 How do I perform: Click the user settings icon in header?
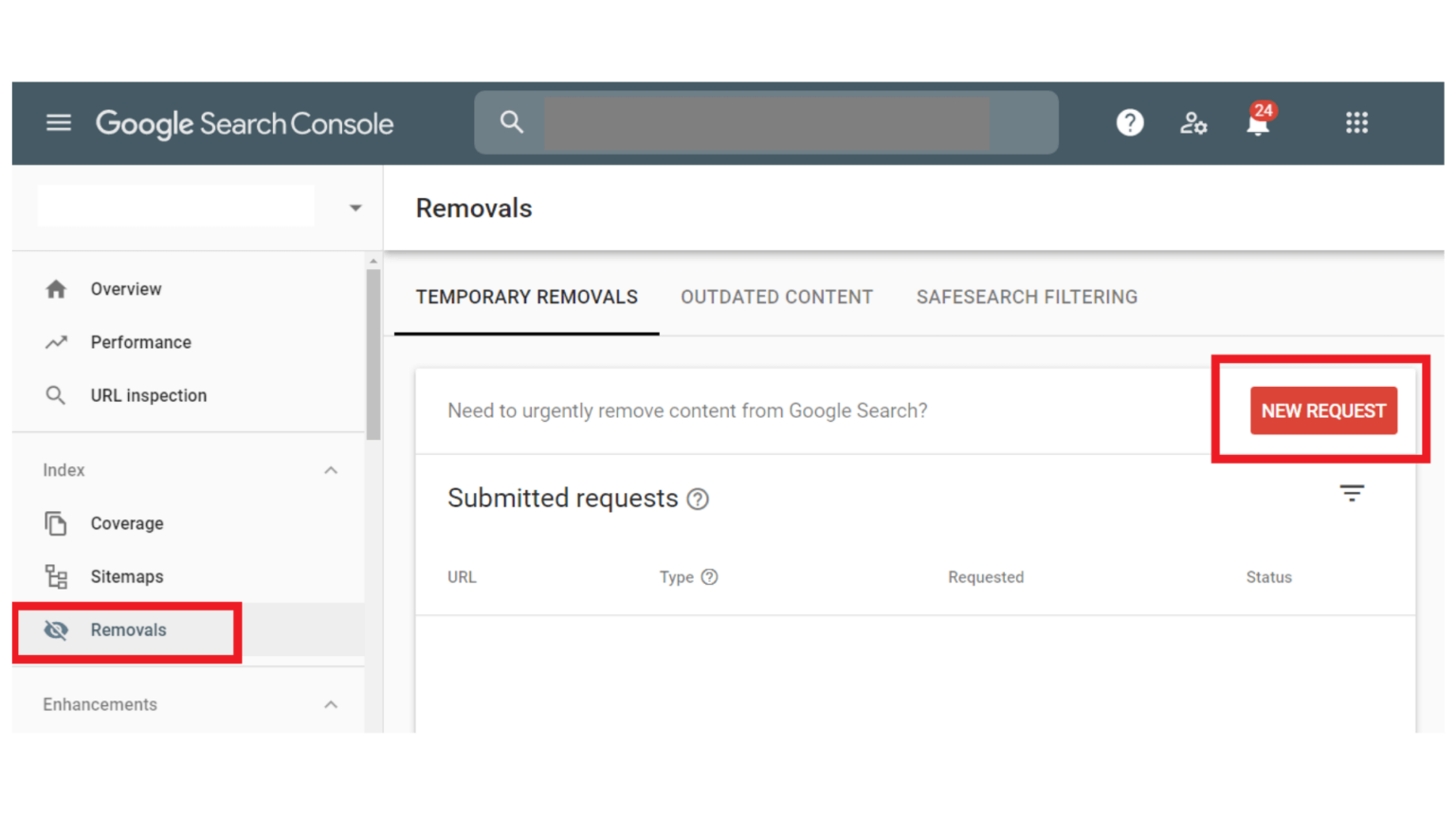(x=1193, y=123)
